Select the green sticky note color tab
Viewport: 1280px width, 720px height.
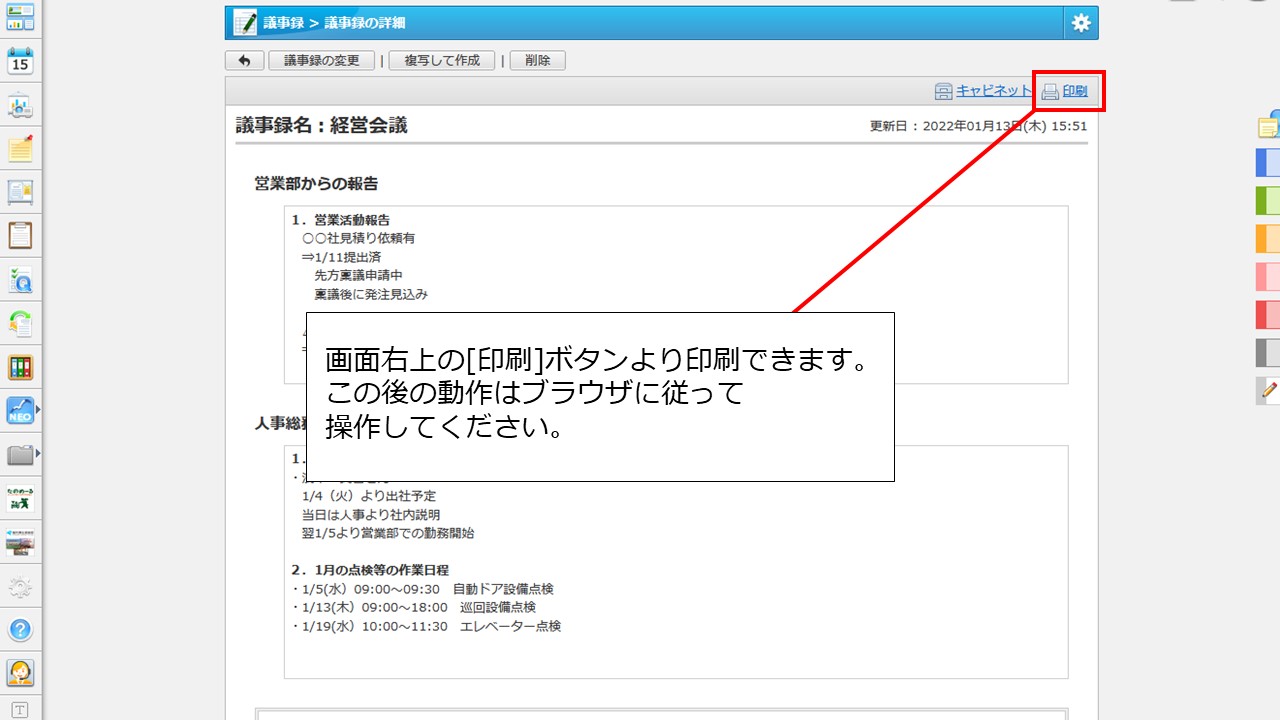(x=1267, y=200)
